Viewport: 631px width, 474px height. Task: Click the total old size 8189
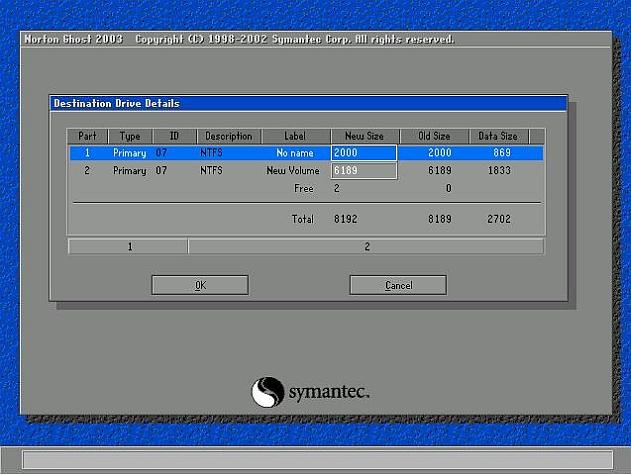coord(439,219)
